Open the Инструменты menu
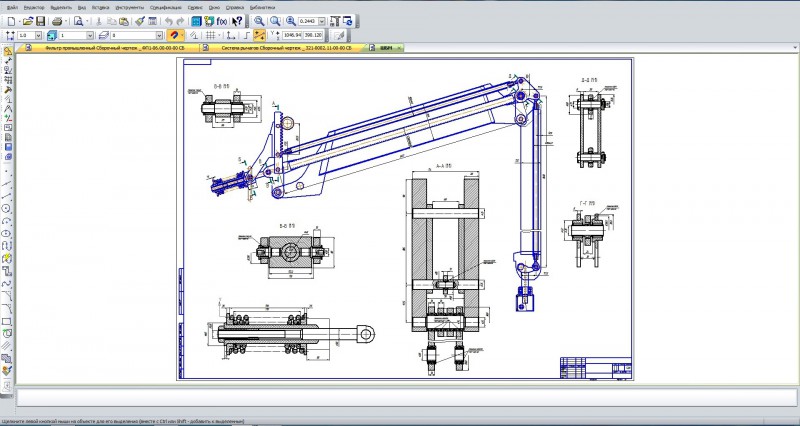 coord(130,8)
